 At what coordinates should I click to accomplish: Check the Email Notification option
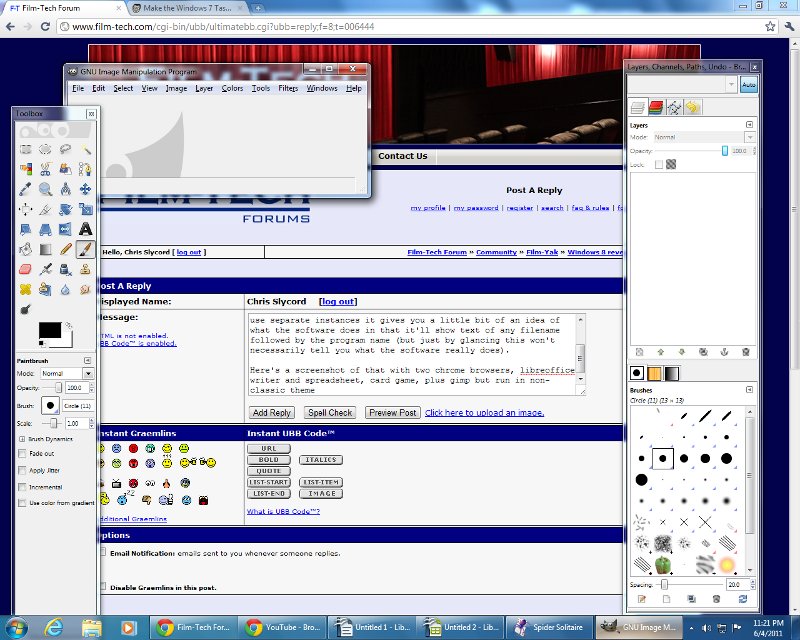[103, 552]
